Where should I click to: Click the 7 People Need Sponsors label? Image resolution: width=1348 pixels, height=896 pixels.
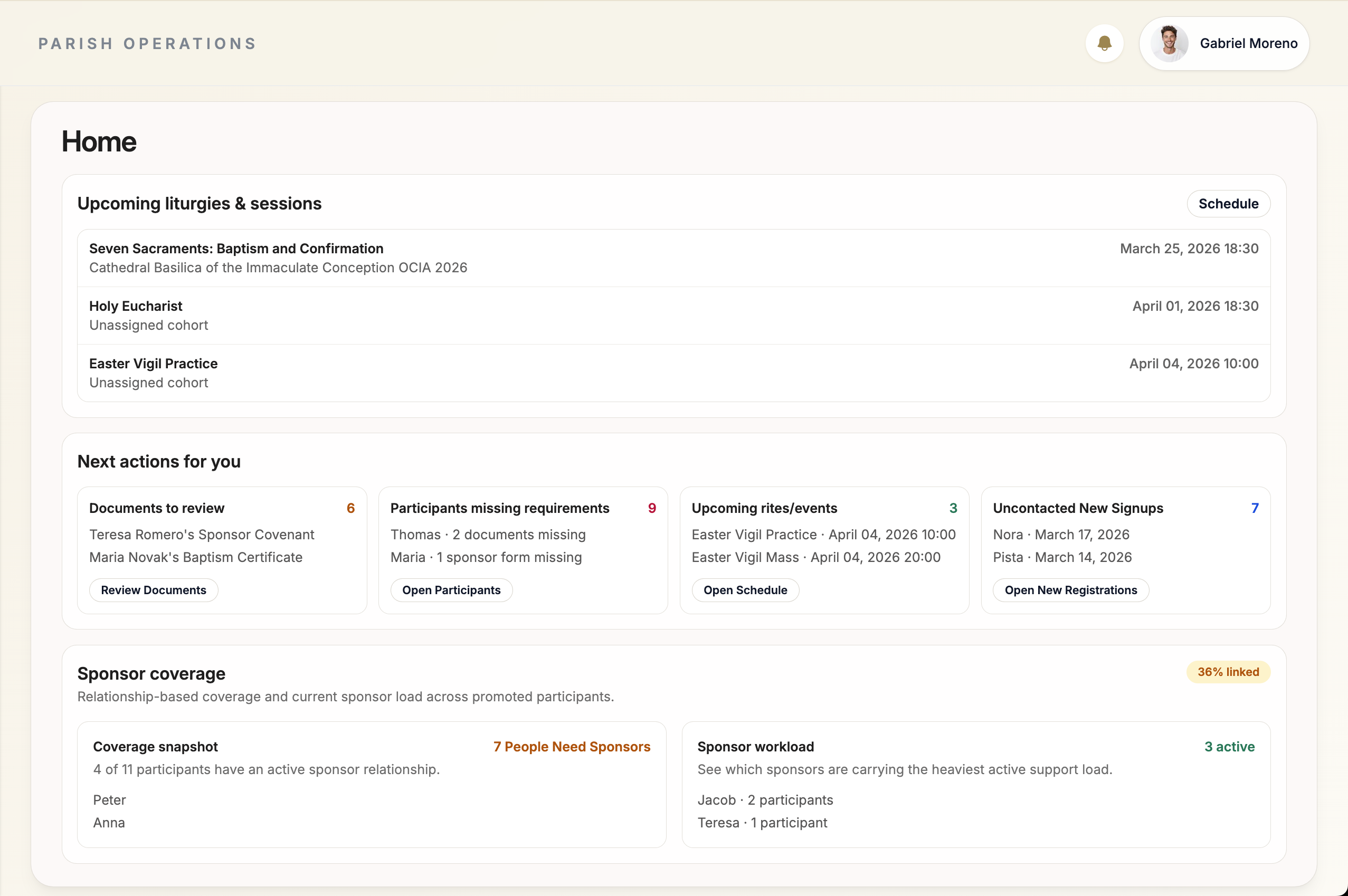[x=572, y=747]
